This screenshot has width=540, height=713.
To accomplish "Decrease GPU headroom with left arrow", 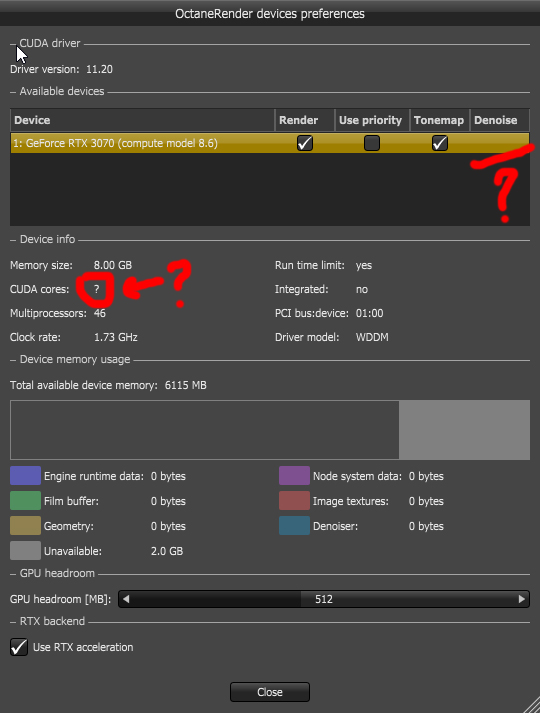I will (126, 599).
